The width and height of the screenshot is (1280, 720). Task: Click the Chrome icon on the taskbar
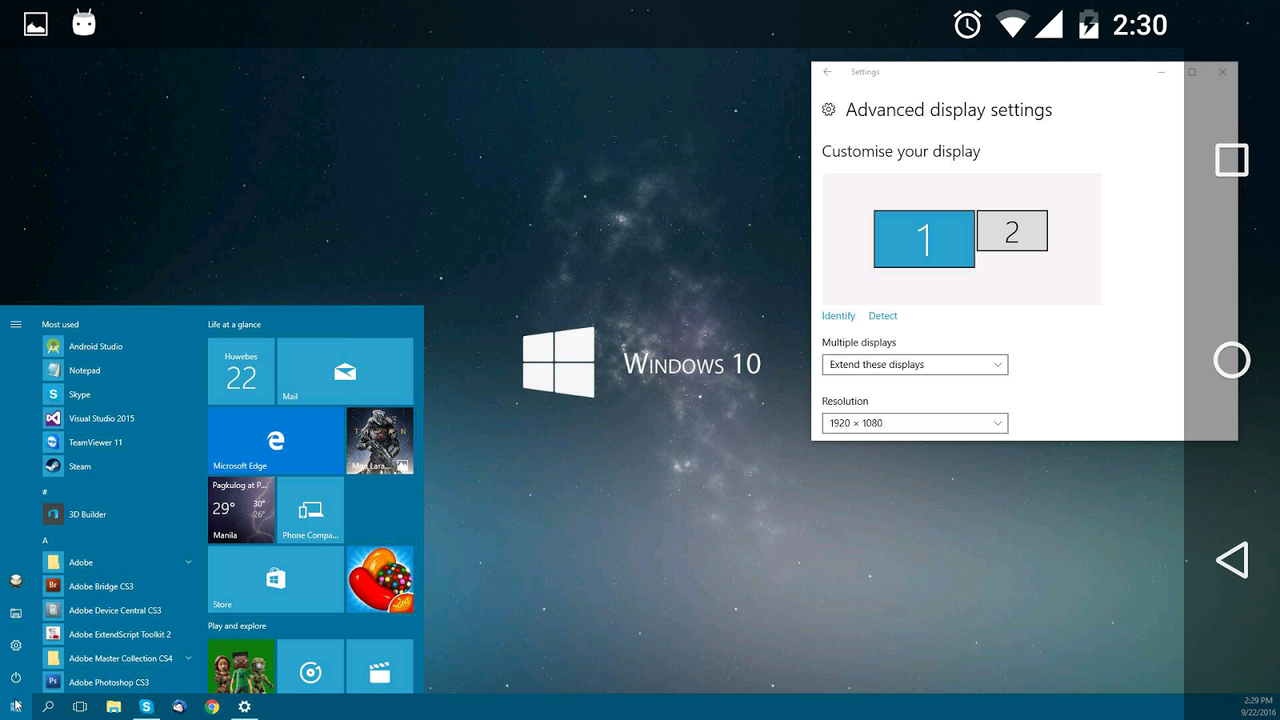[x=212, y=707]
